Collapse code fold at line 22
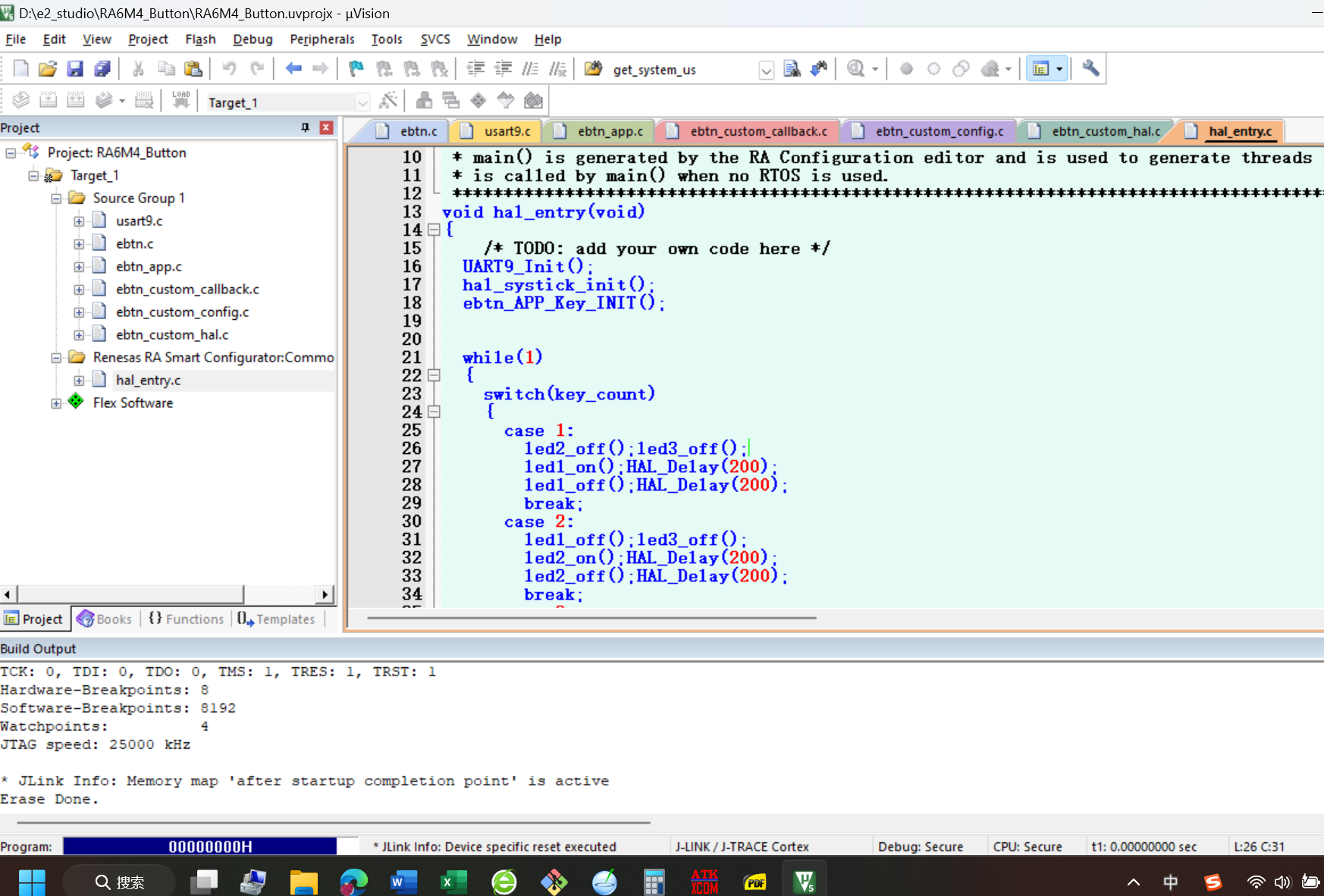The image size is (1324, 896). 434,375
